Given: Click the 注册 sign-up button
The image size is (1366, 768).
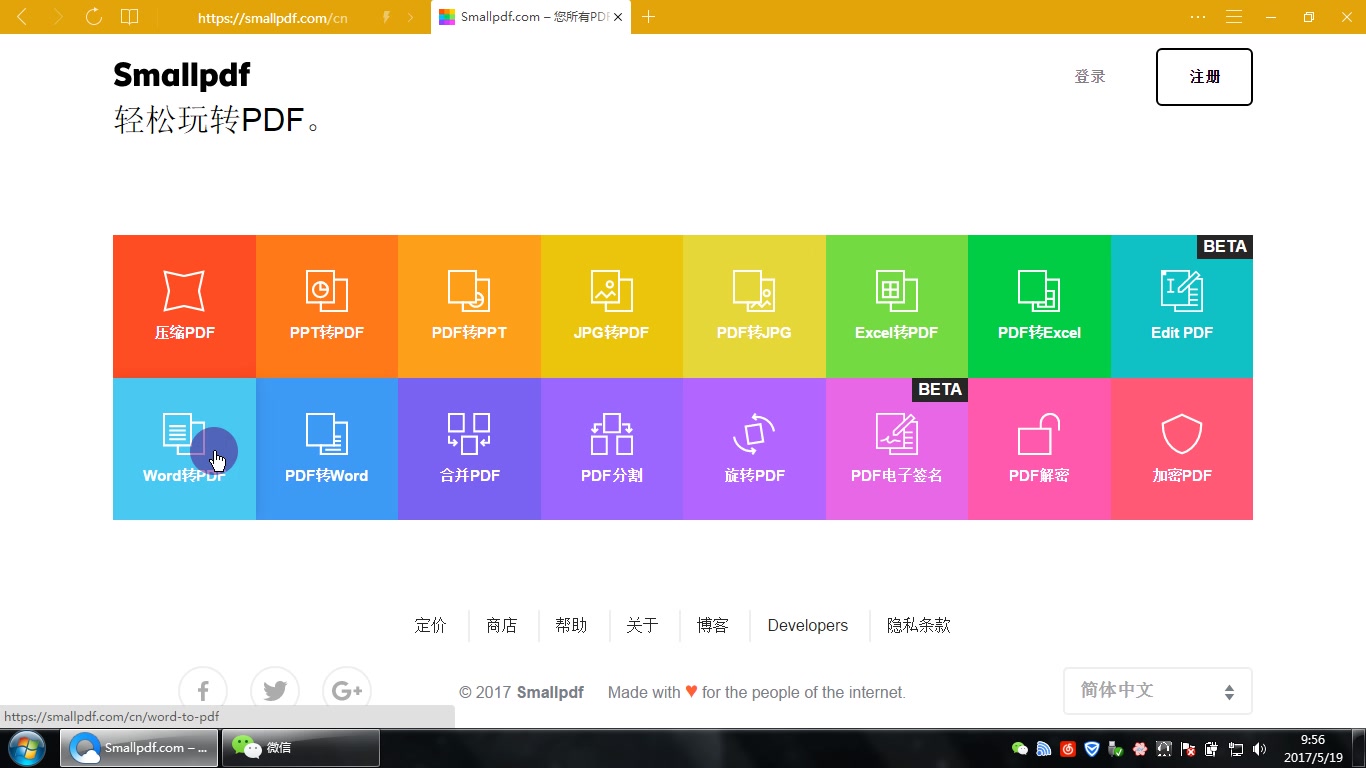Looking at the screenshot, I should (x=1204, y=77).
